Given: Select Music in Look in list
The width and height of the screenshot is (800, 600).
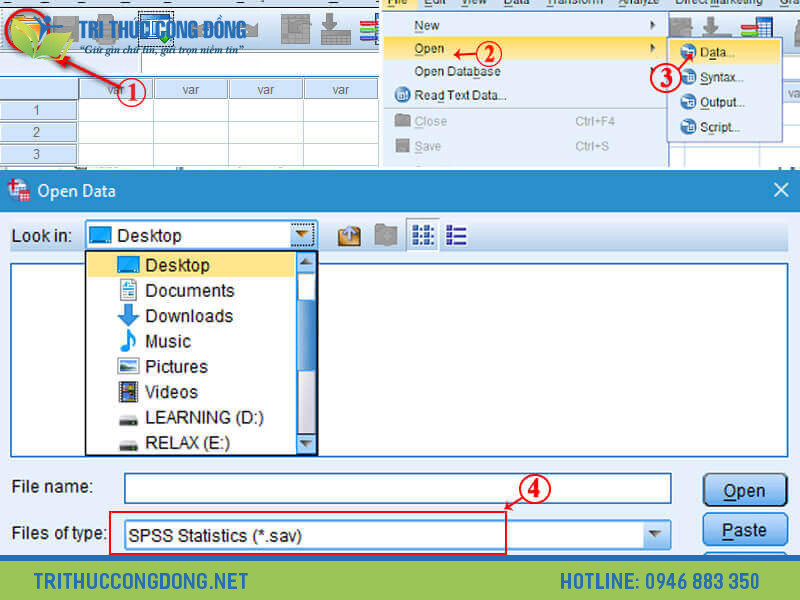Looking at the screenshot, I should tap(191, 341).
